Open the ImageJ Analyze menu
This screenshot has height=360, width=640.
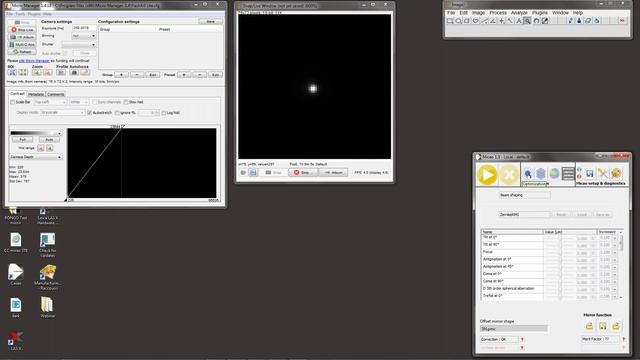coord(519,13)
